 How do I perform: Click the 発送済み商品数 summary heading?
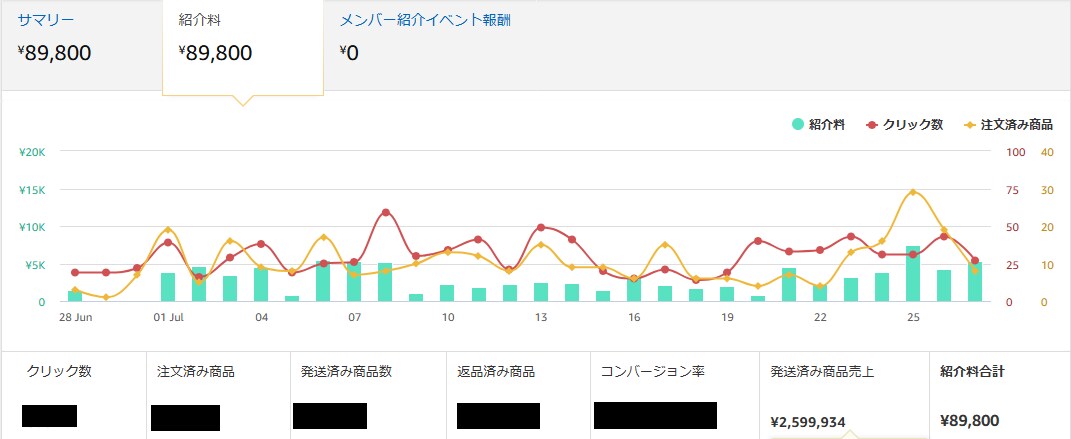346,372
